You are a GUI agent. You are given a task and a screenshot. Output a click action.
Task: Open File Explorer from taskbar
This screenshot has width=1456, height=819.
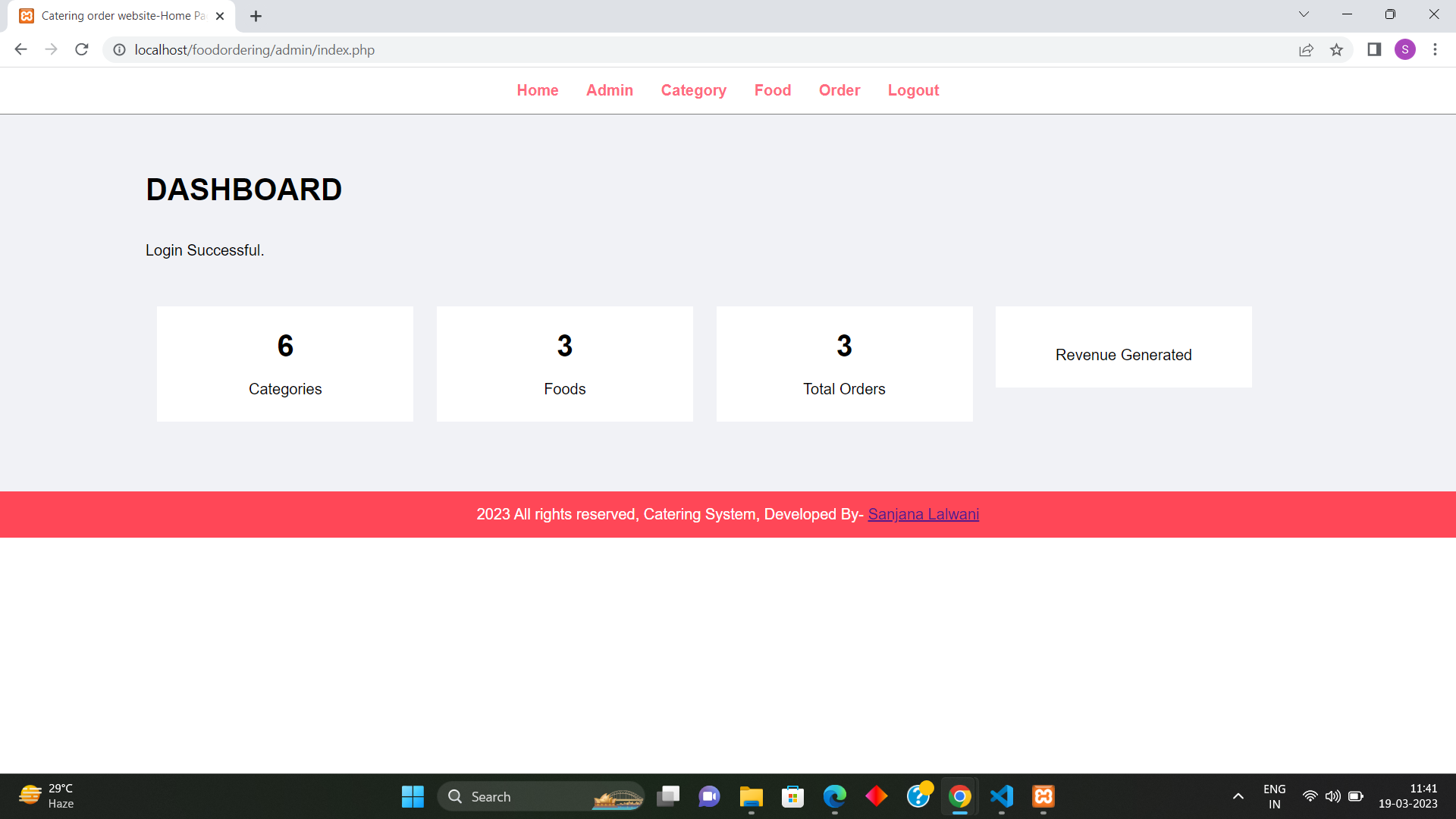750,796
